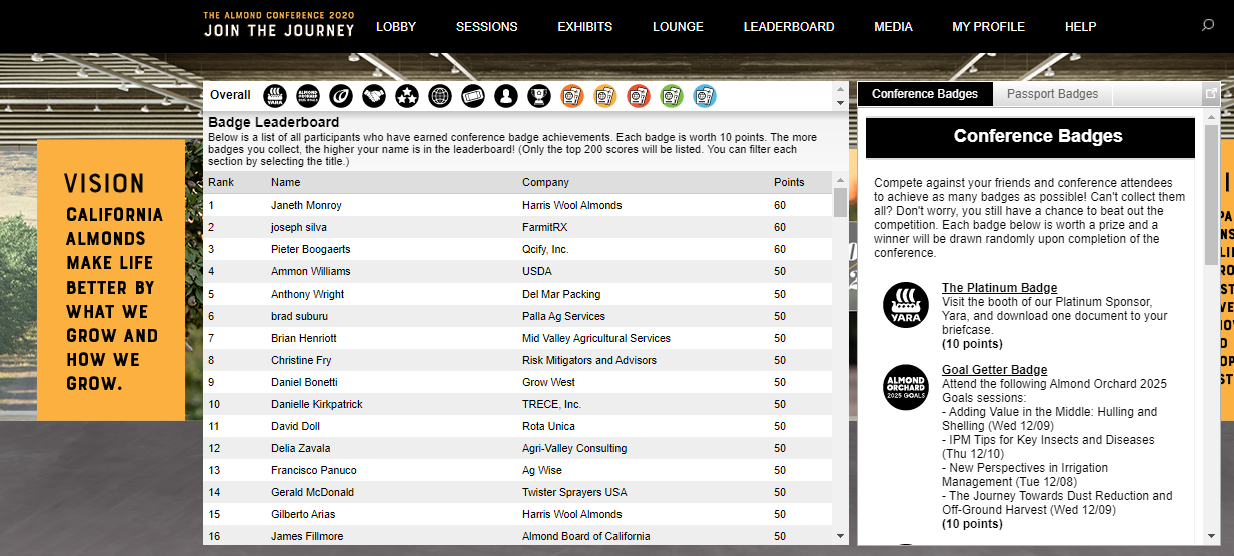Open the Help menu item
Image resolution: width=1234 pixels, height=556 pixels.
click(1081, 27)
